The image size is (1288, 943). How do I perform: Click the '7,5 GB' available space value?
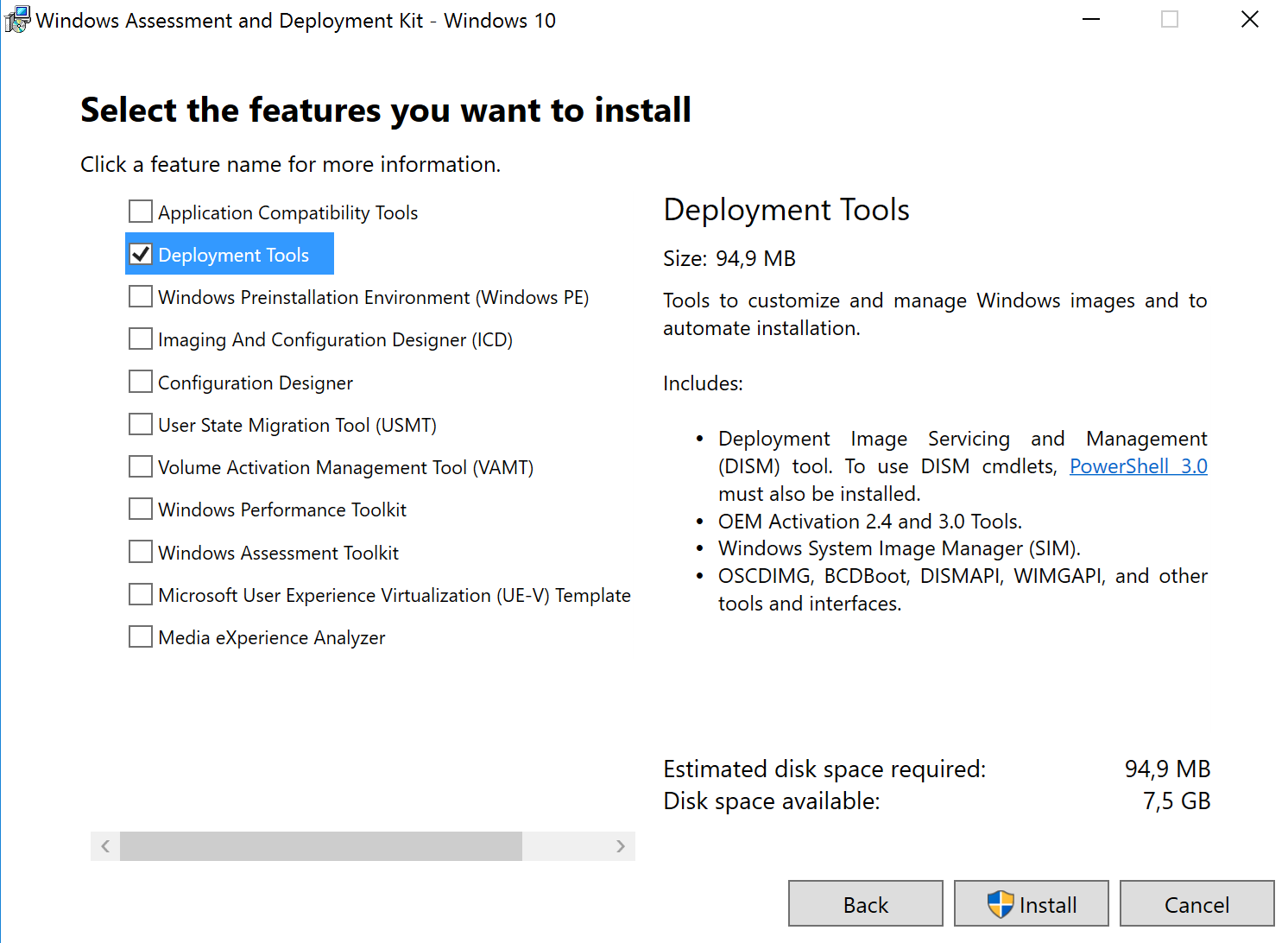[x=1177, y=801]
